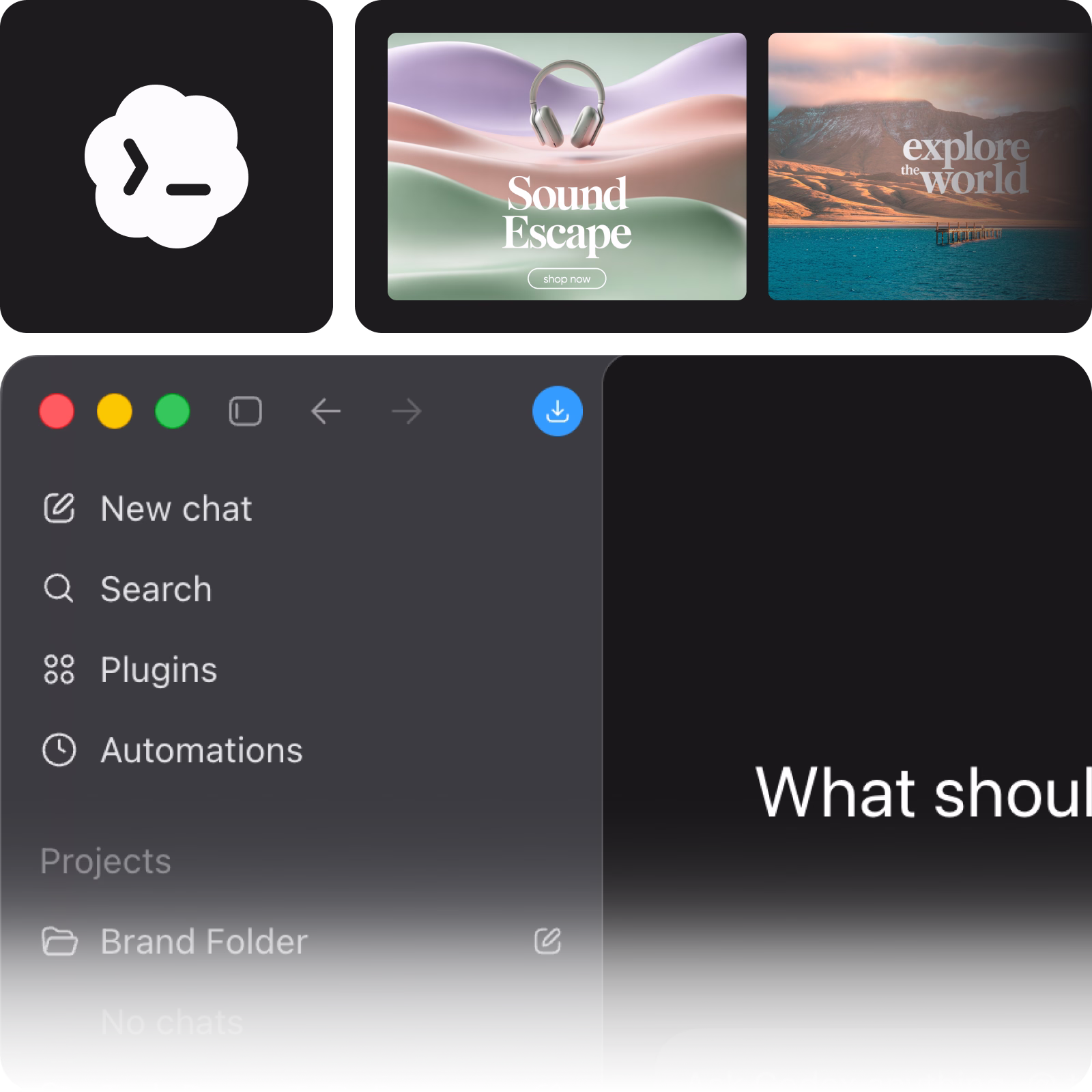The width and height of the screenshot is (1092, 1092).
Task: Click the New chat compose icon
Action: coord(59,508)
